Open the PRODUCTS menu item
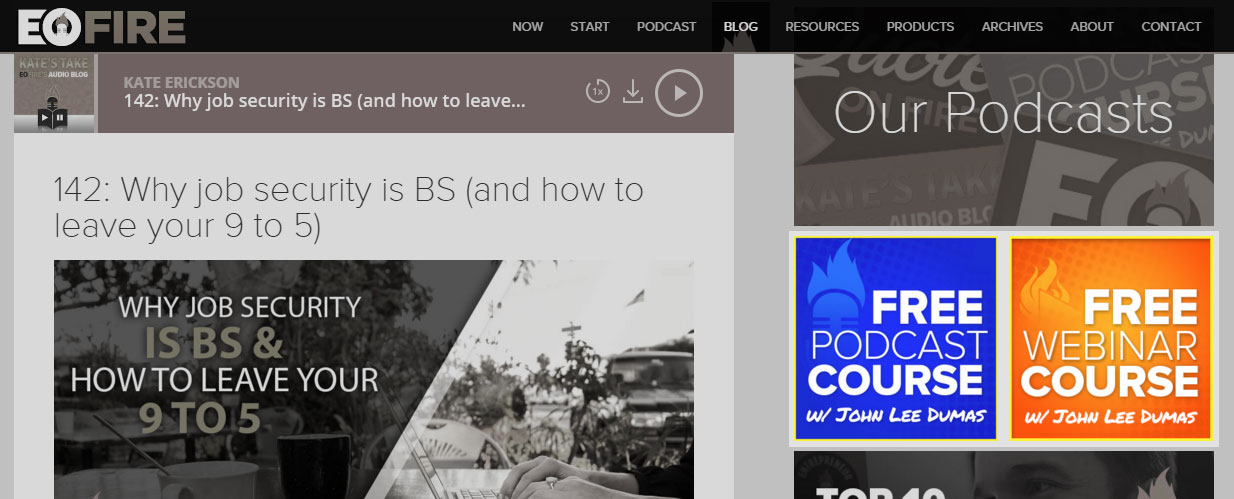Viewport: 1234px width, 499px height. tap(920, 27)
